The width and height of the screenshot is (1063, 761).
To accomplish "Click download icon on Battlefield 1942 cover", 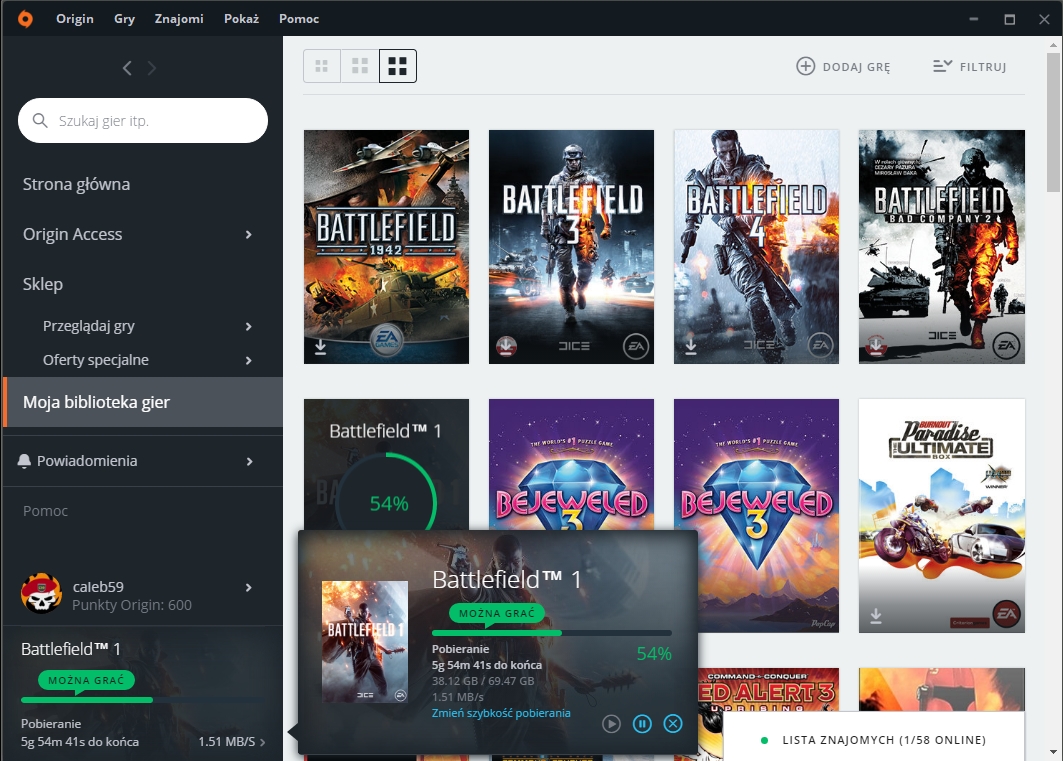I will coord(321,347).
